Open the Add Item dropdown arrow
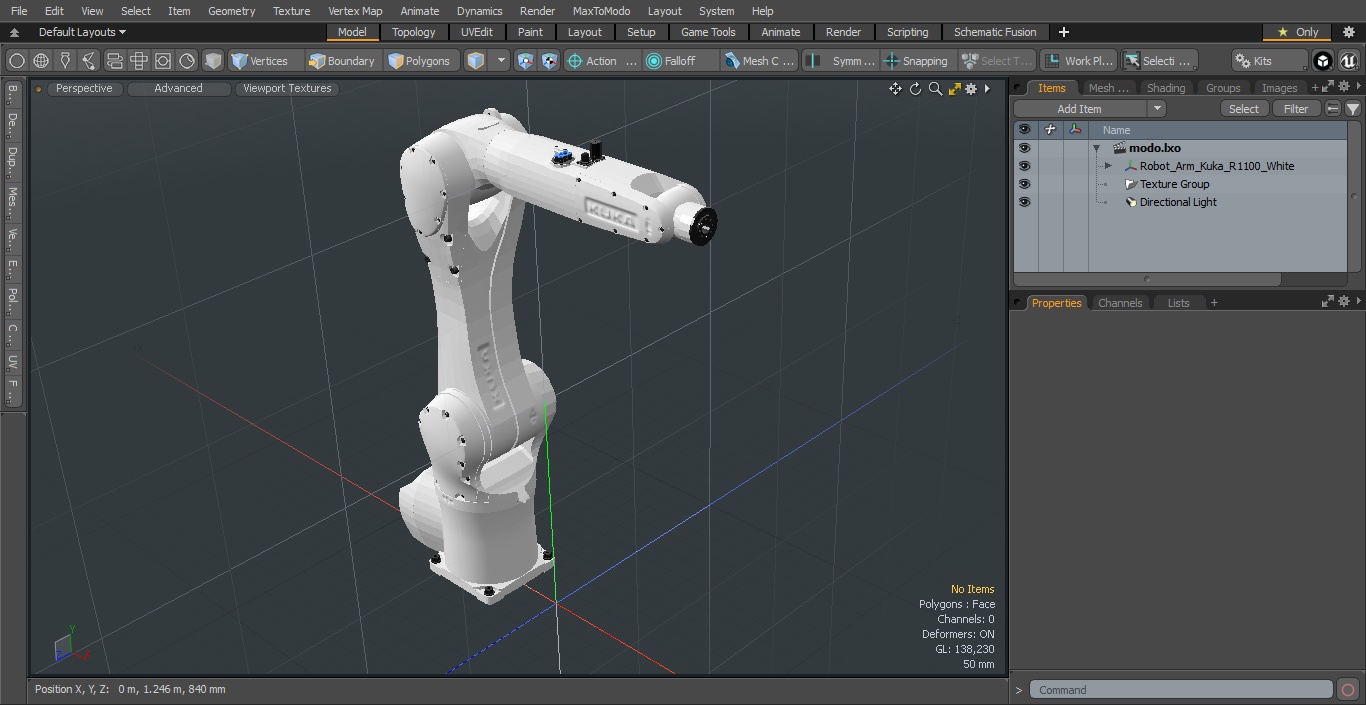 click(1157, 109)
